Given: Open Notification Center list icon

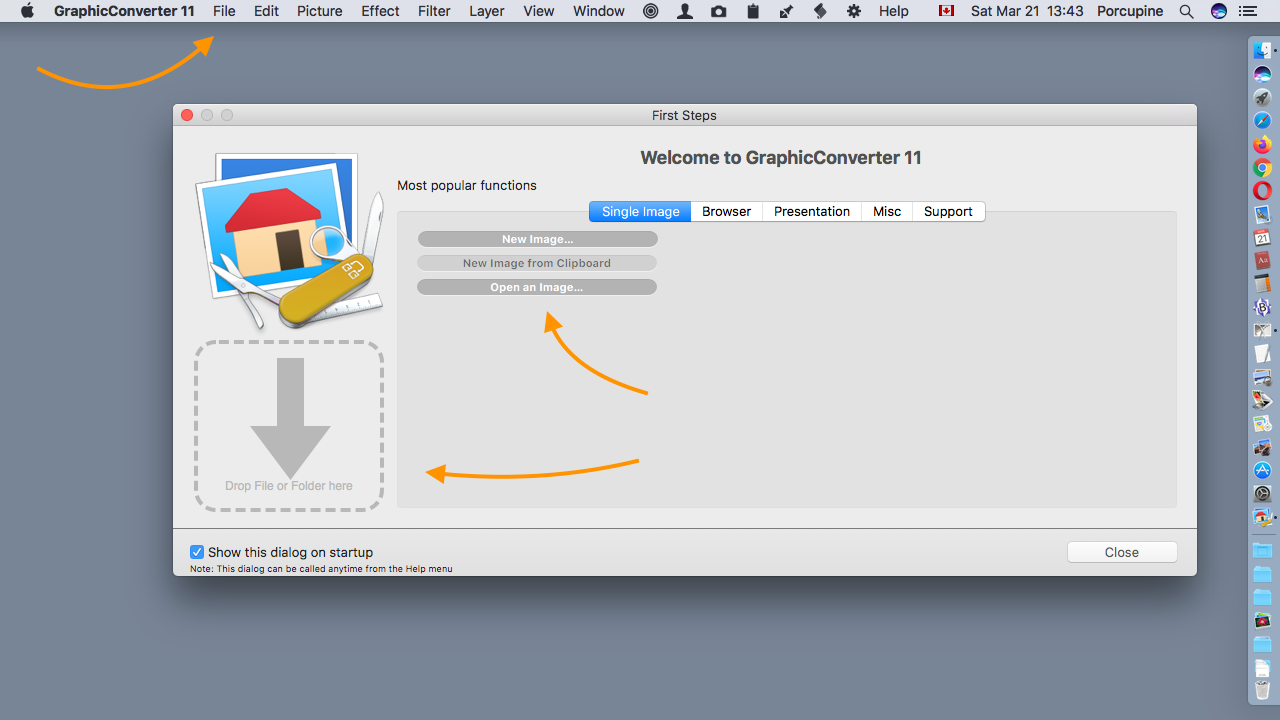Looking at the screenshot, I should tap(1248, 11).
